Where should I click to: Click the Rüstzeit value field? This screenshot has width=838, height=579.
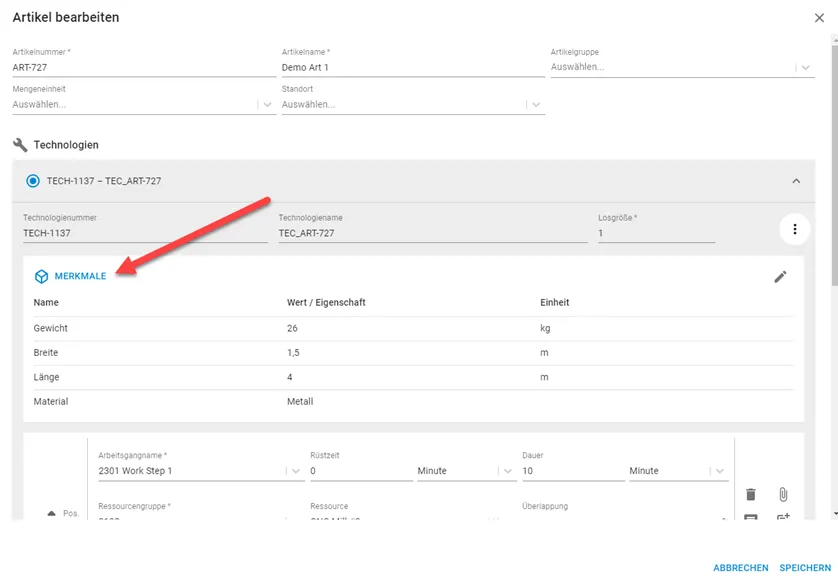361,471
